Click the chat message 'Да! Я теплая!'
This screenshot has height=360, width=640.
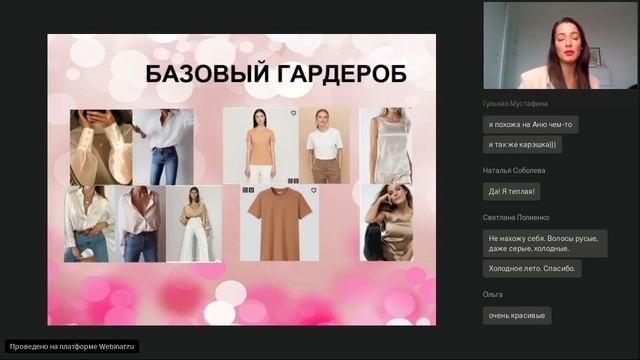coord(511,191)
